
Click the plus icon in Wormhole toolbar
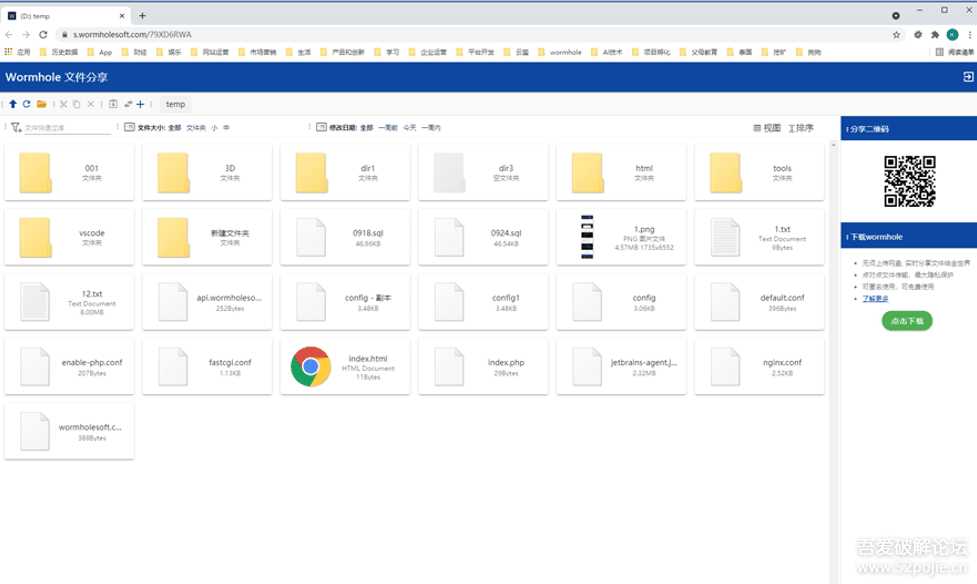(x=141, y=104)
